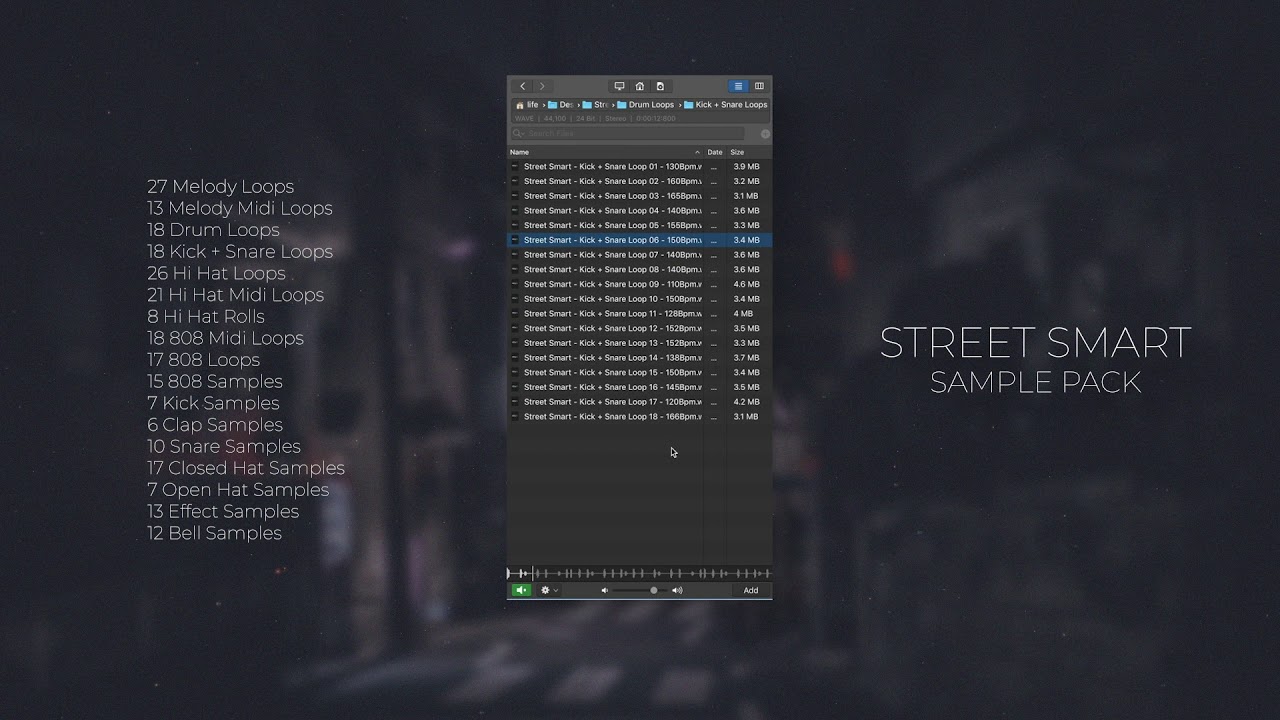Open the search magnifier dropdown
The height and width of the screenshot is (720, 1280).
pos(518,133)
